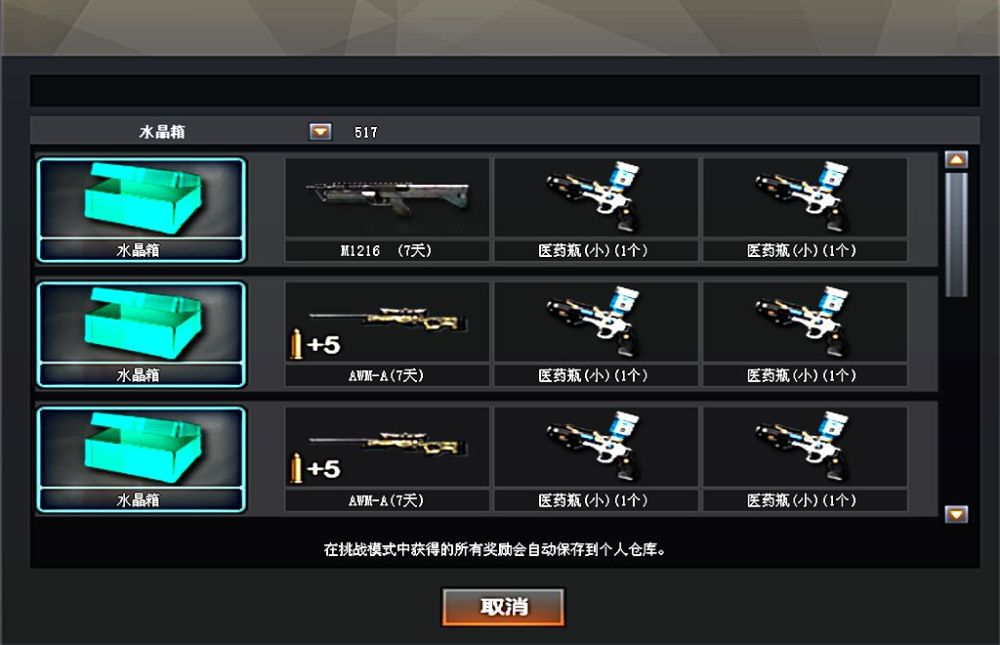The width and height of the screenshot is (1000, 645).
Task: Open the 水晶箱 category dropdown arrow
Action: pyautogui.click(x=320, y=131)
